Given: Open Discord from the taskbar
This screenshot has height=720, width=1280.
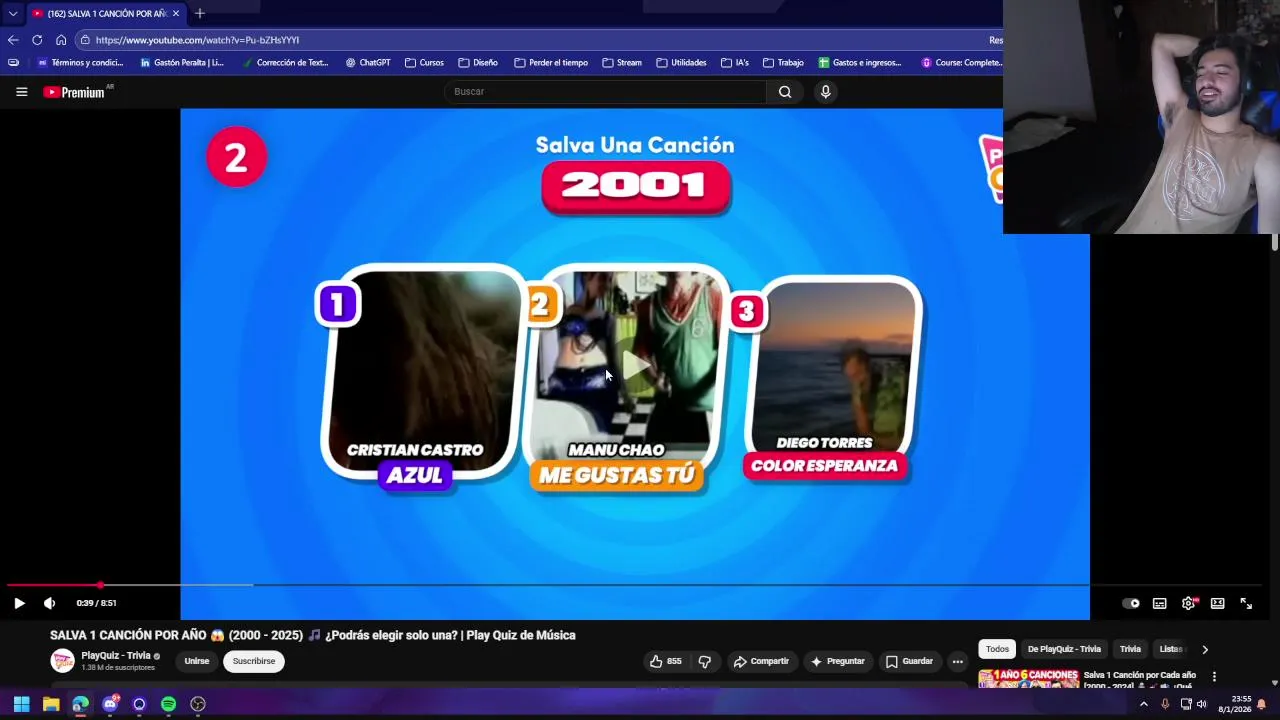Looking at the screenshot, I should [110, 704].
